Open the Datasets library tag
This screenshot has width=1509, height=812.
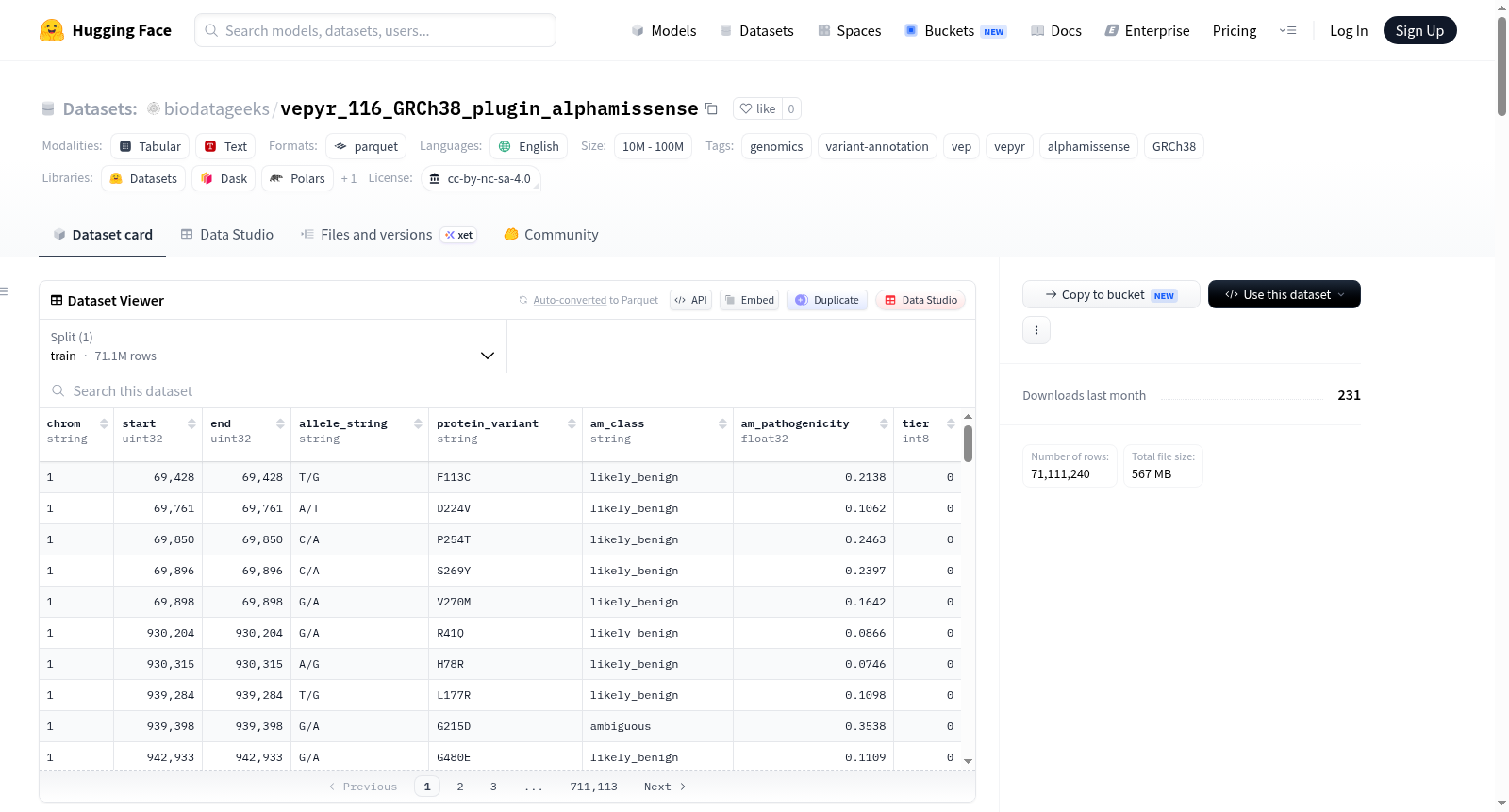(143, 178)
